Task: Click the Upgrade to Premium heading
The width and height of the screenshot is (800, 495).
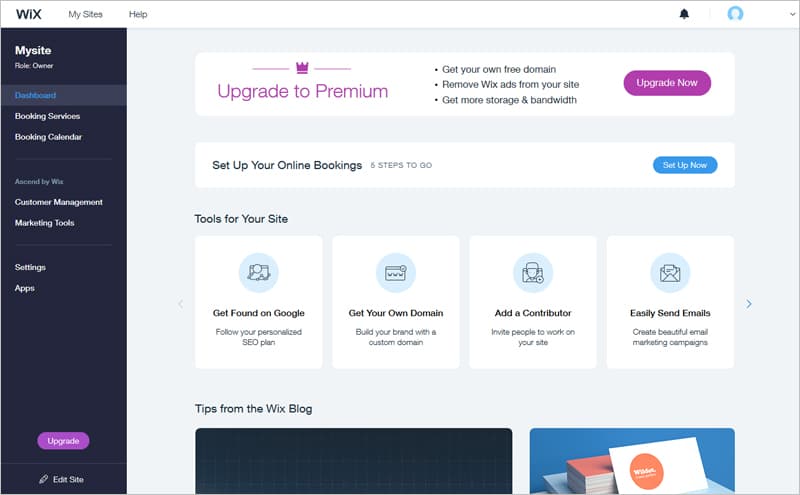Action: 303,91
